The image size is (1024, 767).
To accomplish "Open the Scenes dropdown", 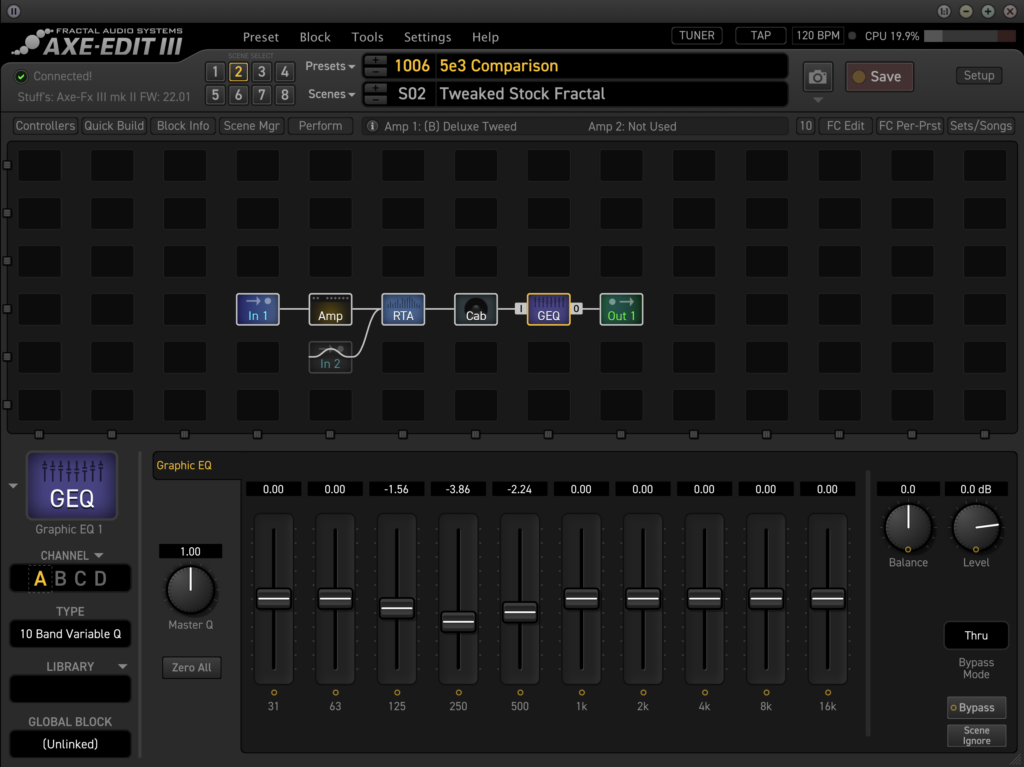I will click(331, 94).
